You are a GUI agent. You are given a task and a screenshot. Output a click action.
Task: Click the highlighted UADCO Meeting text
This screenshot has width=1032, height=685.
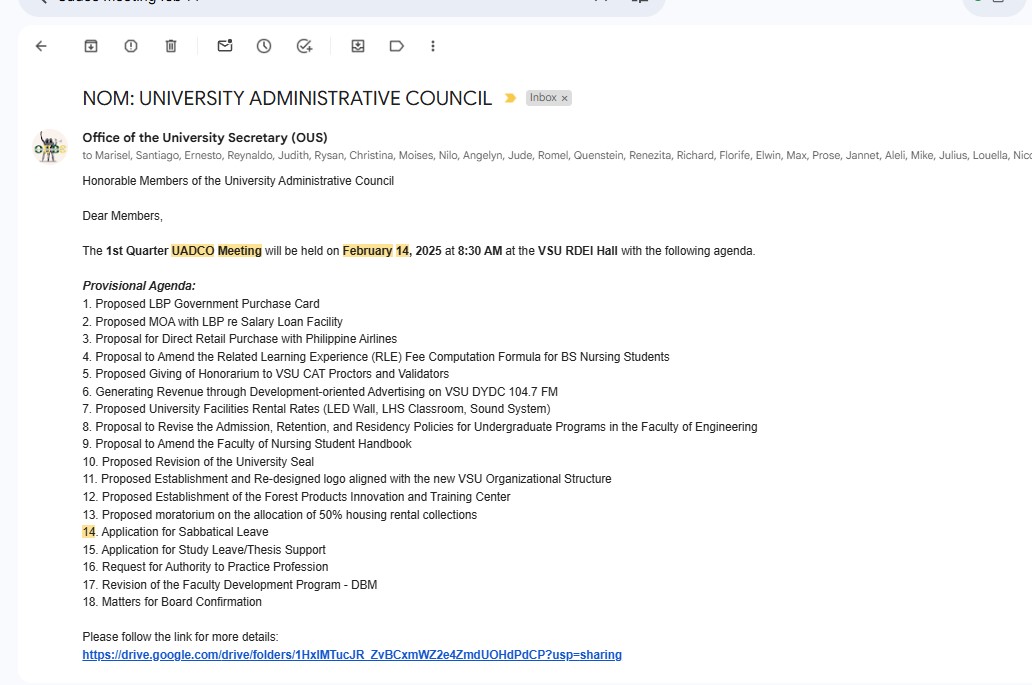click(216, 251)
